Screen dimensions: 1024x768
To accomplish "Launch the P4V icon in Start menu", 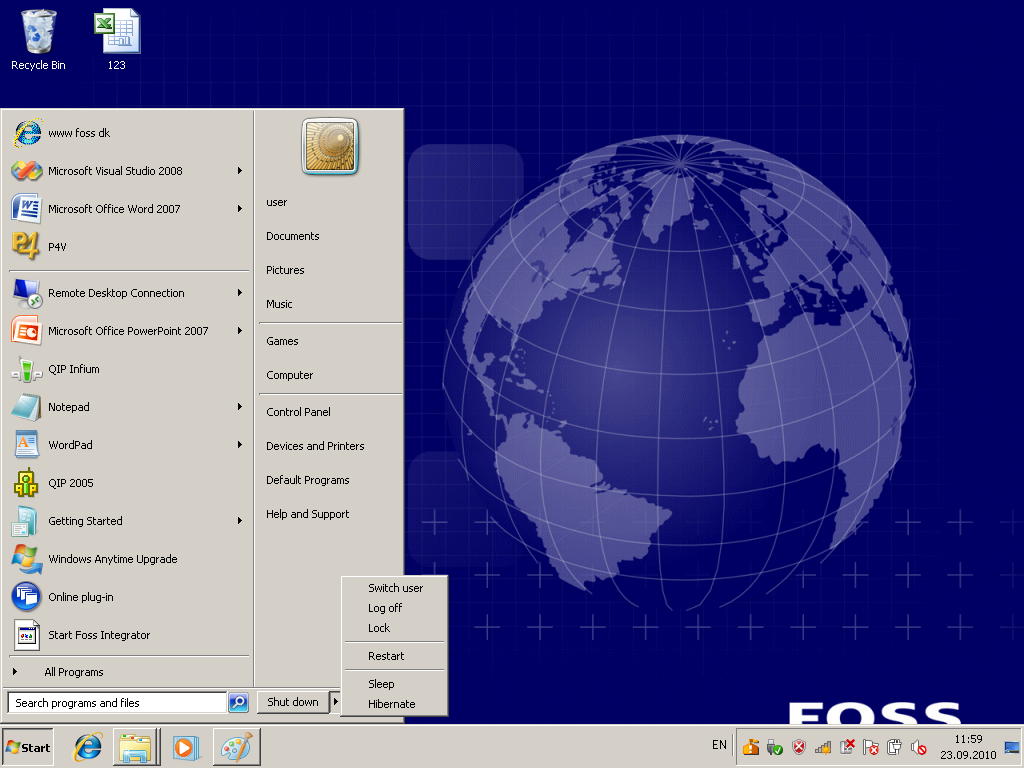I will [26, 247].
